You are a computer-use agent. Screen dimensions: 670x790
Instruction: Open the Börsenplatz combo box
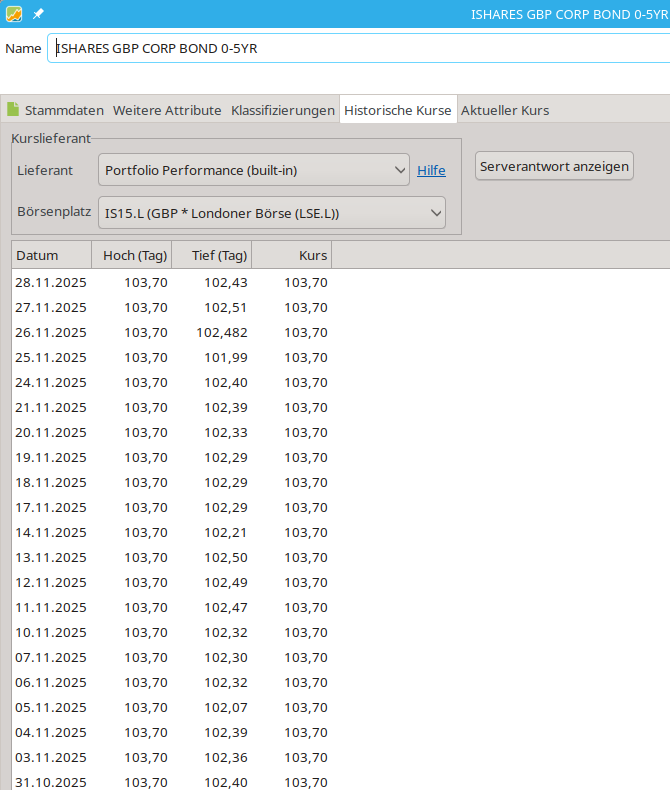[x=272, y=212]
